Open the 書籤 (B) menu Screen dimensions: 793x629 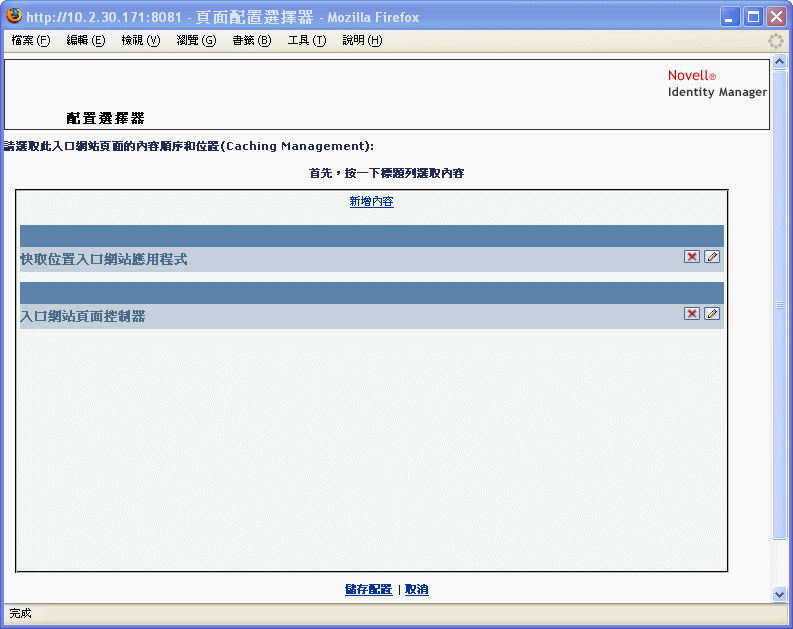252,40
